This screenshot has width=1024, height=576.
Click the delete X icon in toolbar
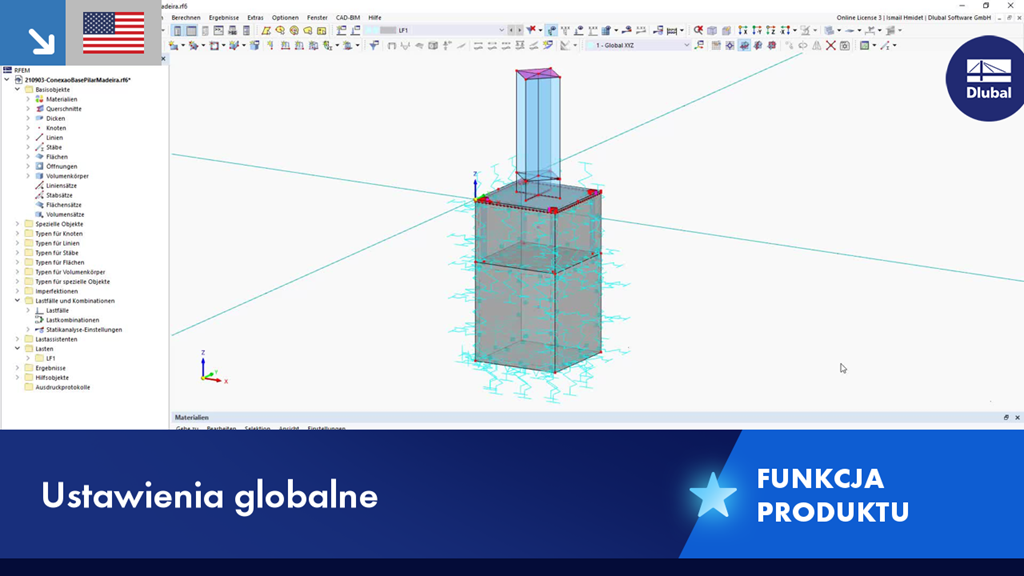pyautogui.click(x=831, y=45)
